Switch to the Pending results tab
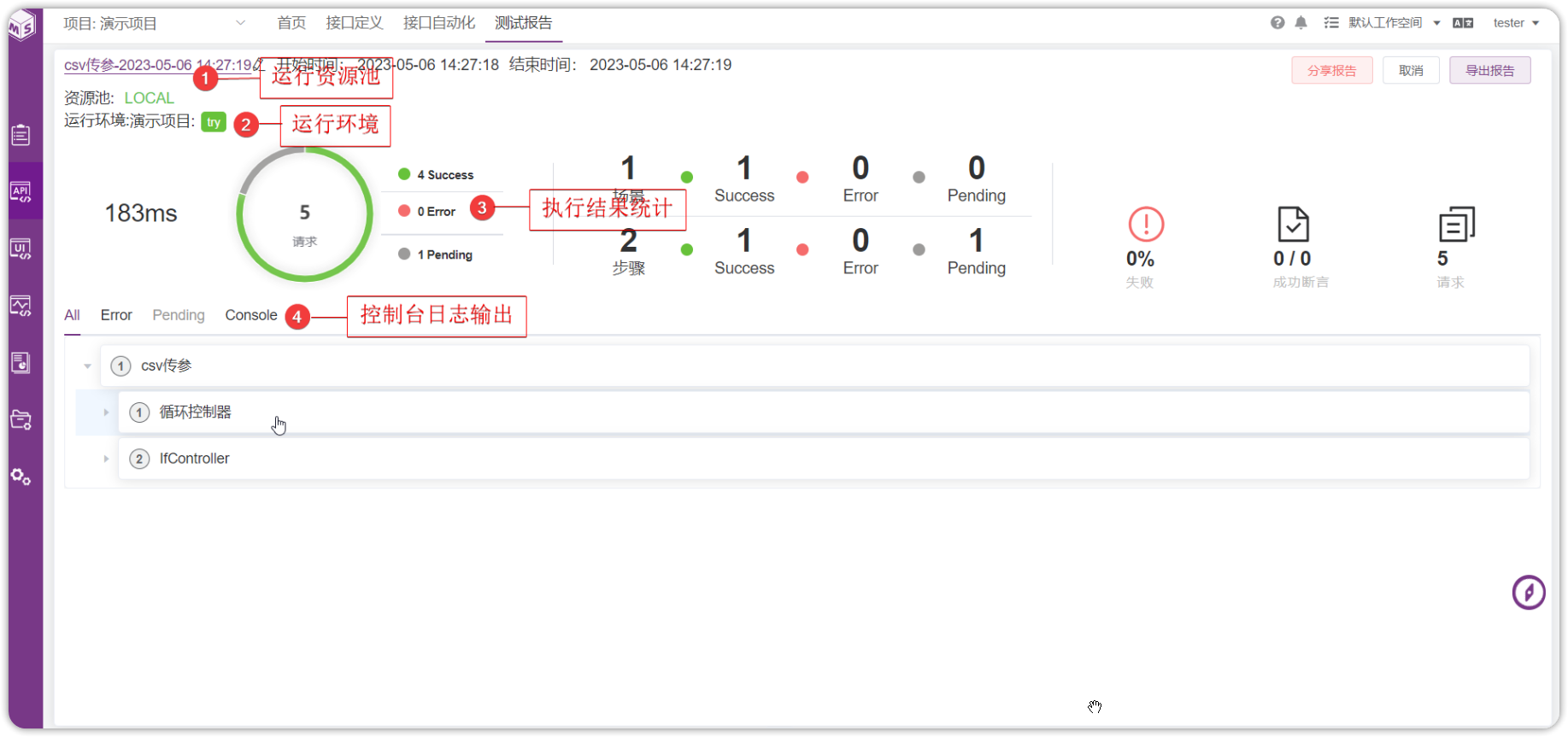The image size is (1568, 737). click(x=179, y=315)
